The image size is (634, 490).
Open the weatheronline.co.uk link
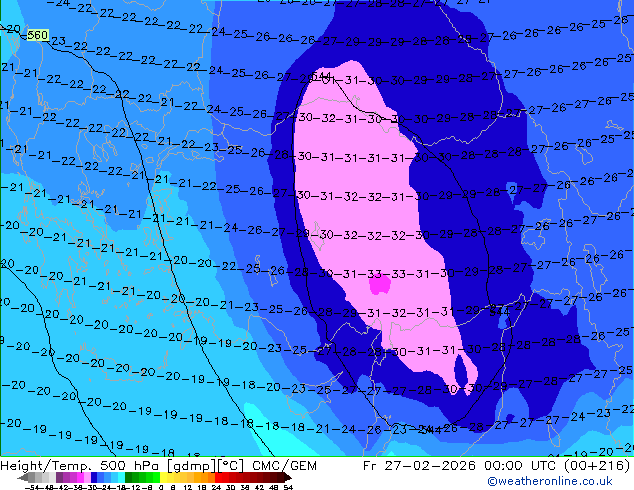coord(550,481)
